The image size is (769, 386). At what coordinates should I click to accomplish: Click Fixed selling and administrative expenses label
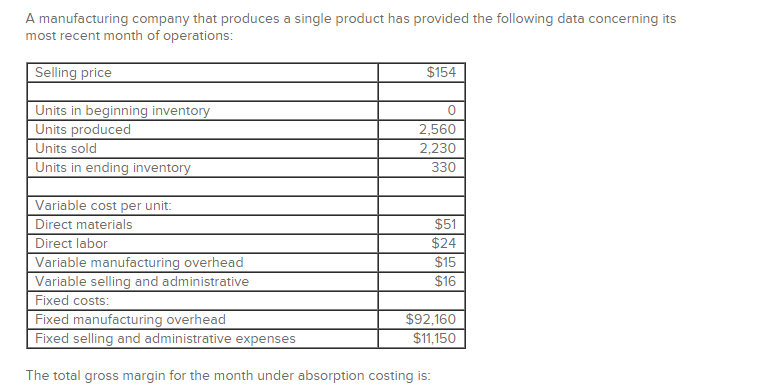click(x=165, y=338)
